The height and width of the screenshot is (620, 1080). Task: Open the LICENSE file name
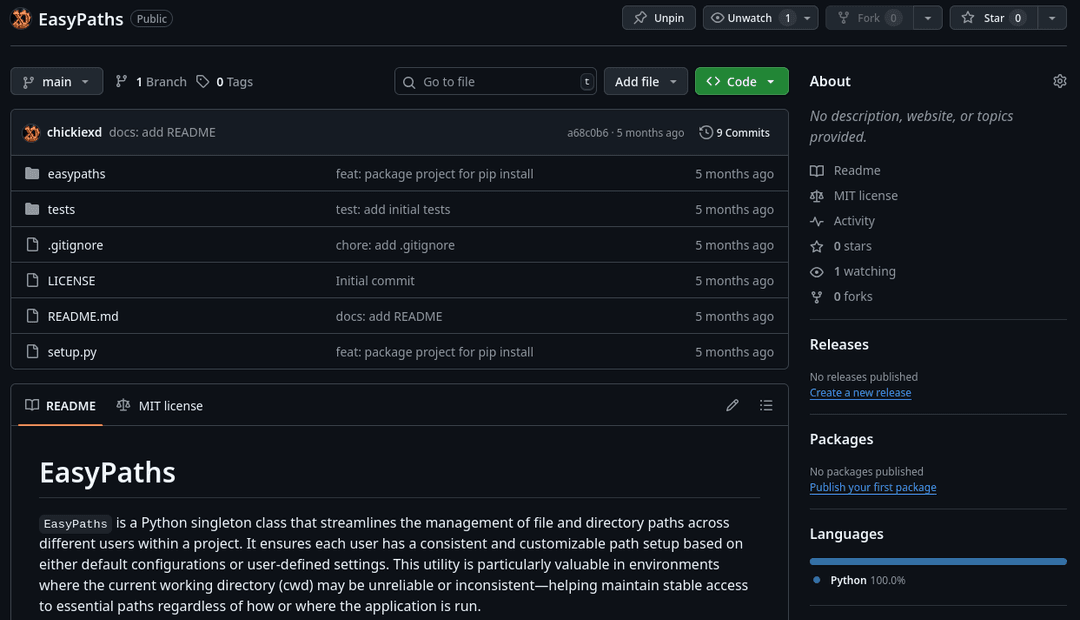(71, 281)
